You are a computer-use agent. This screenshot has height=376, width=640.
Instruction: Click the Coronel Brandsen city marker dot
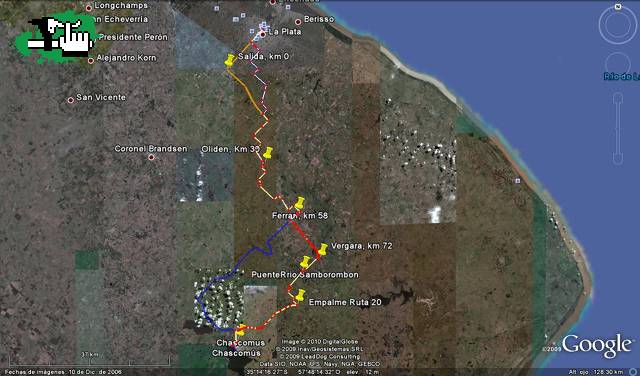coord(151,157)
